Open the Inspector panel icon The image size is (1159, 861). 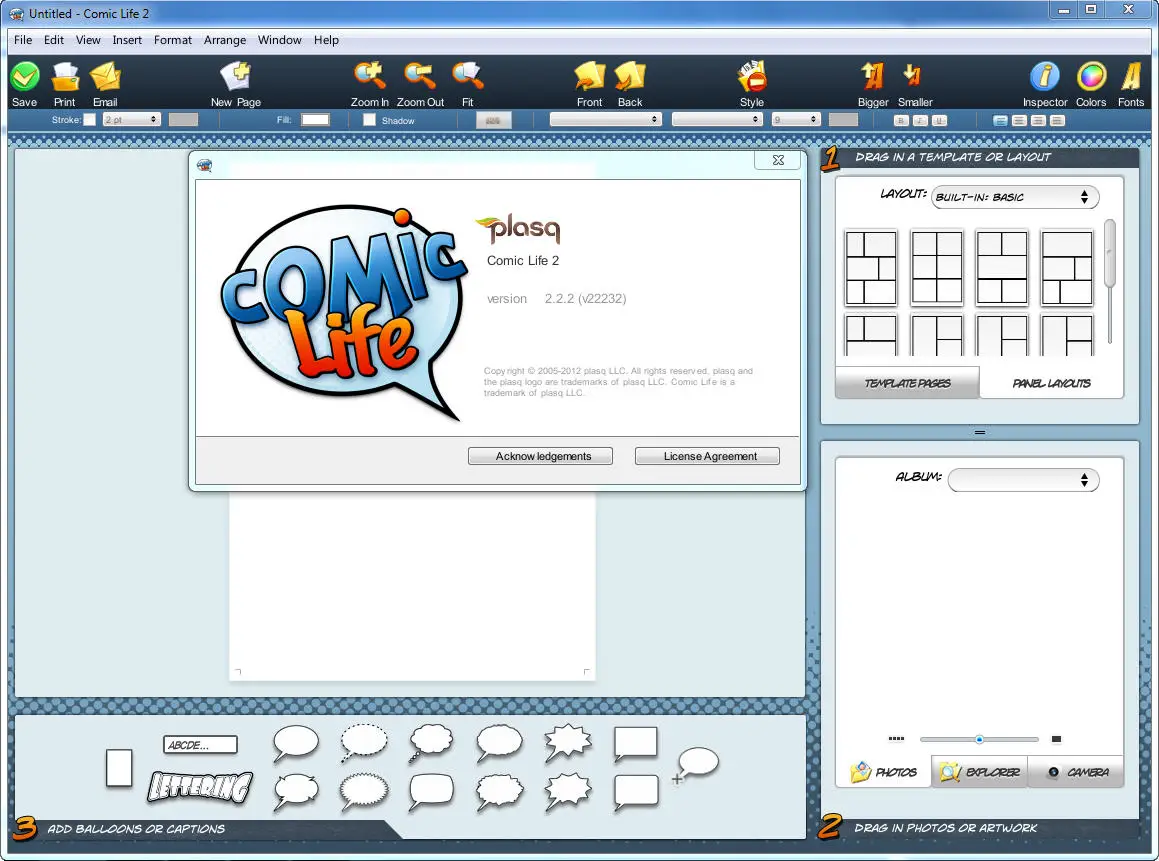pos(1044,76)
